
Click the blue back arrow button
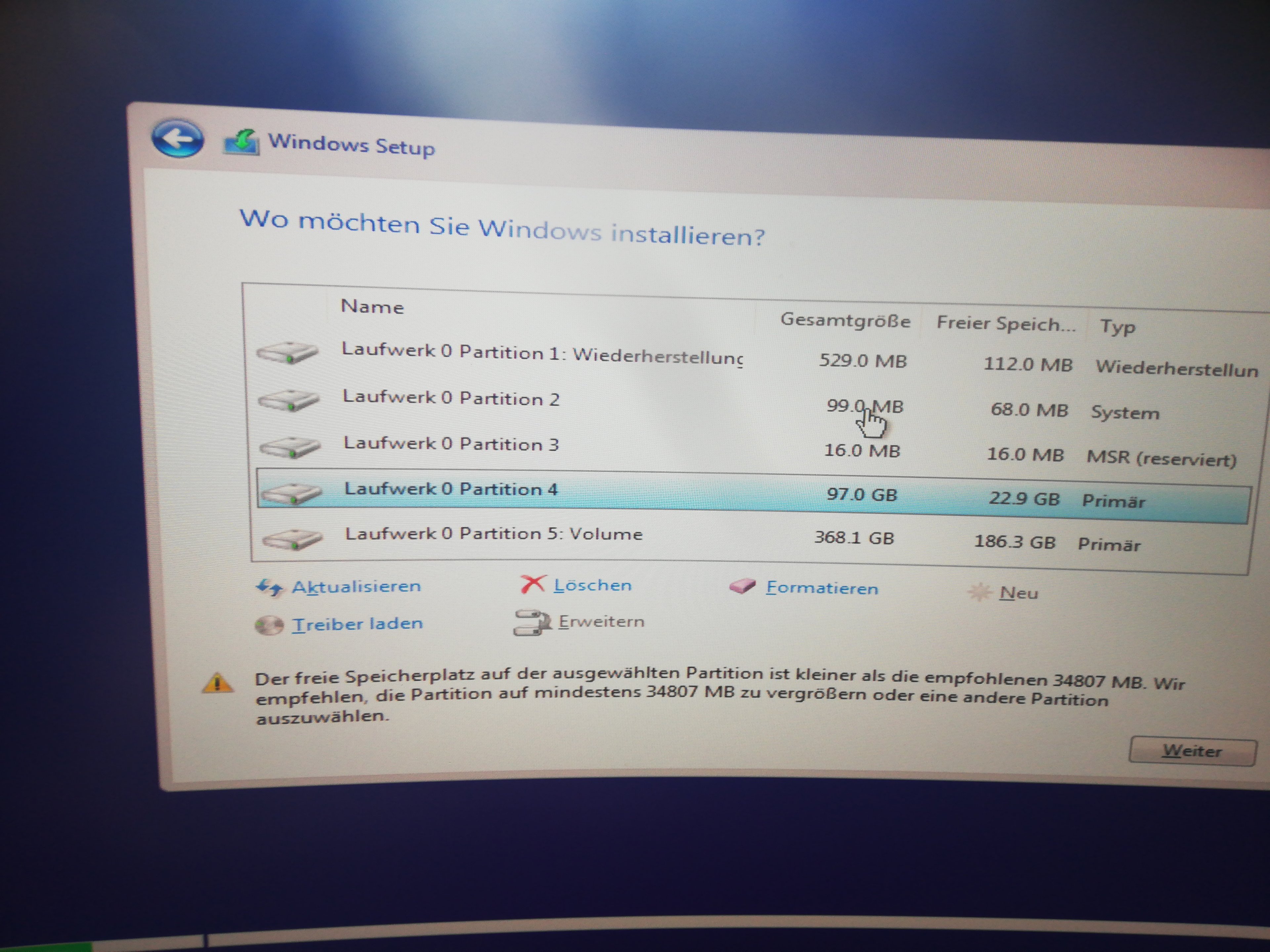pyautogui.click(x=177, y=138)
